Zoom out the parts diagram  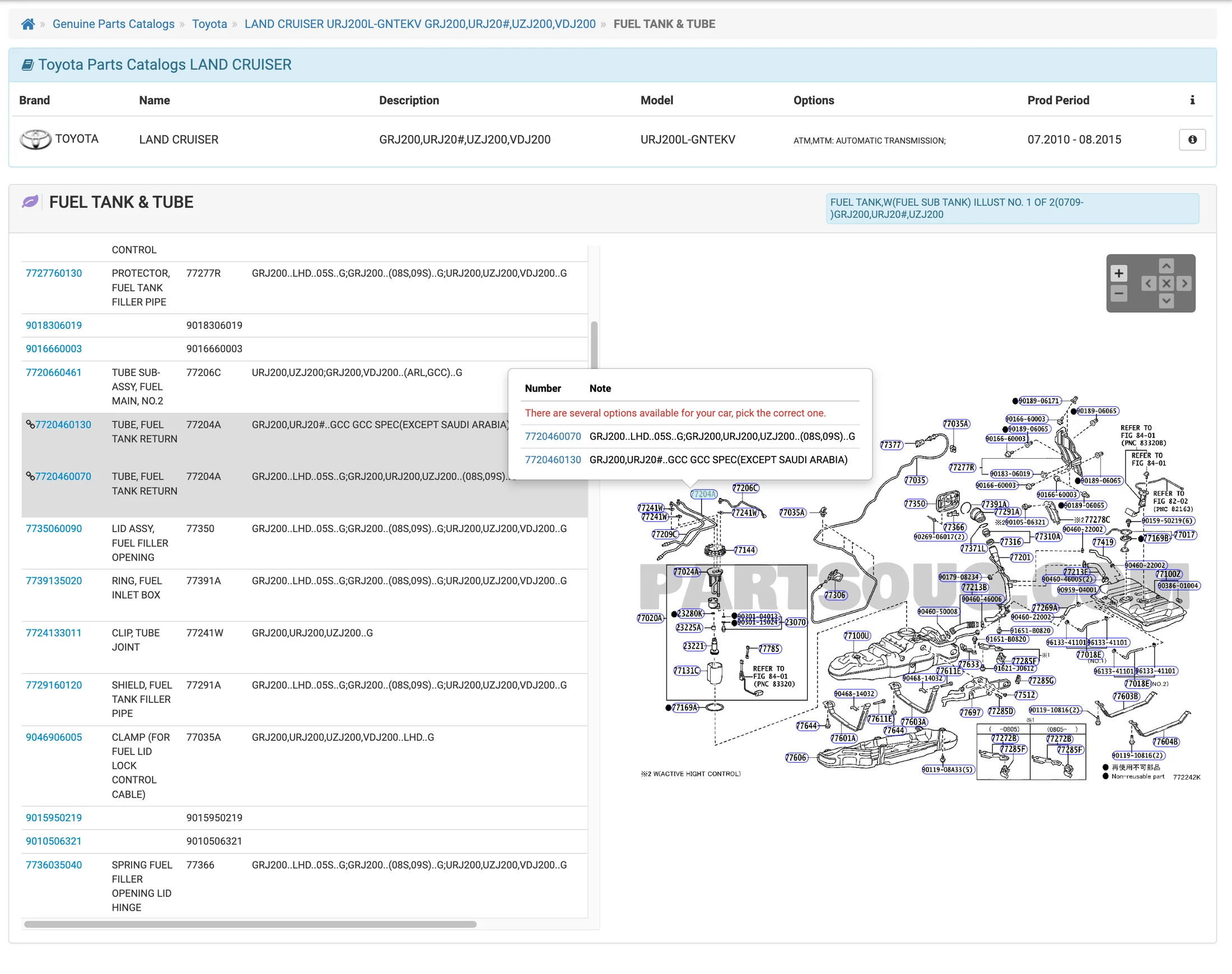[x=1118, y=293]
